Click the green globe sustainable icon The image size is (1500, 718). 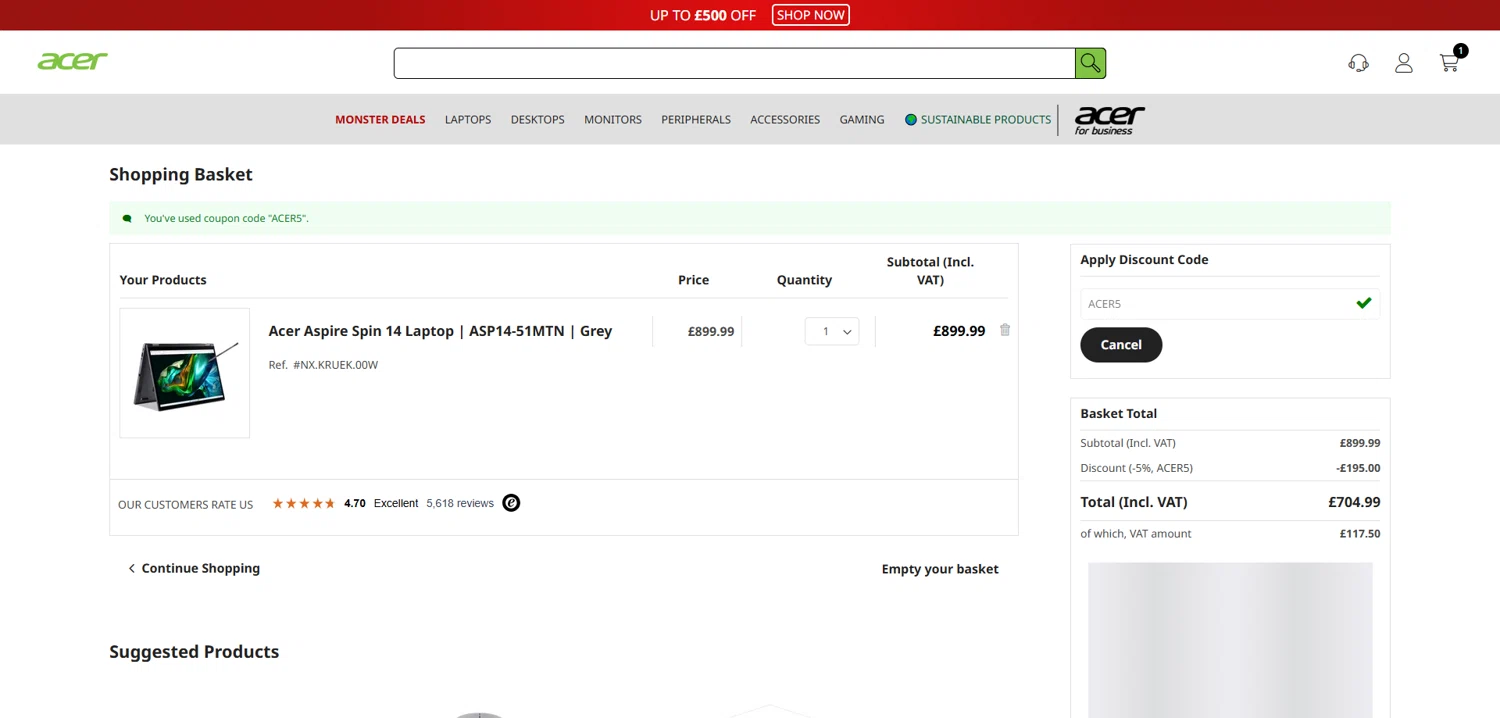(911, 120)
